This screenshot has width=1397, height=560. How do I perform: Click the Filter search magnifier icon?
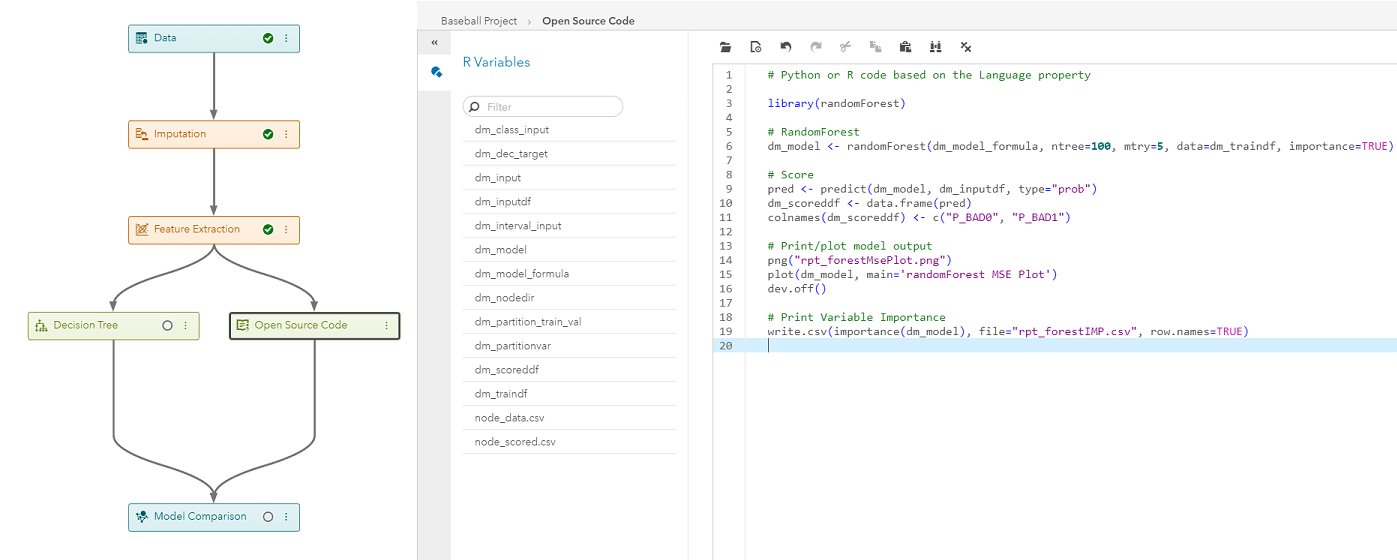pos(474,107)
